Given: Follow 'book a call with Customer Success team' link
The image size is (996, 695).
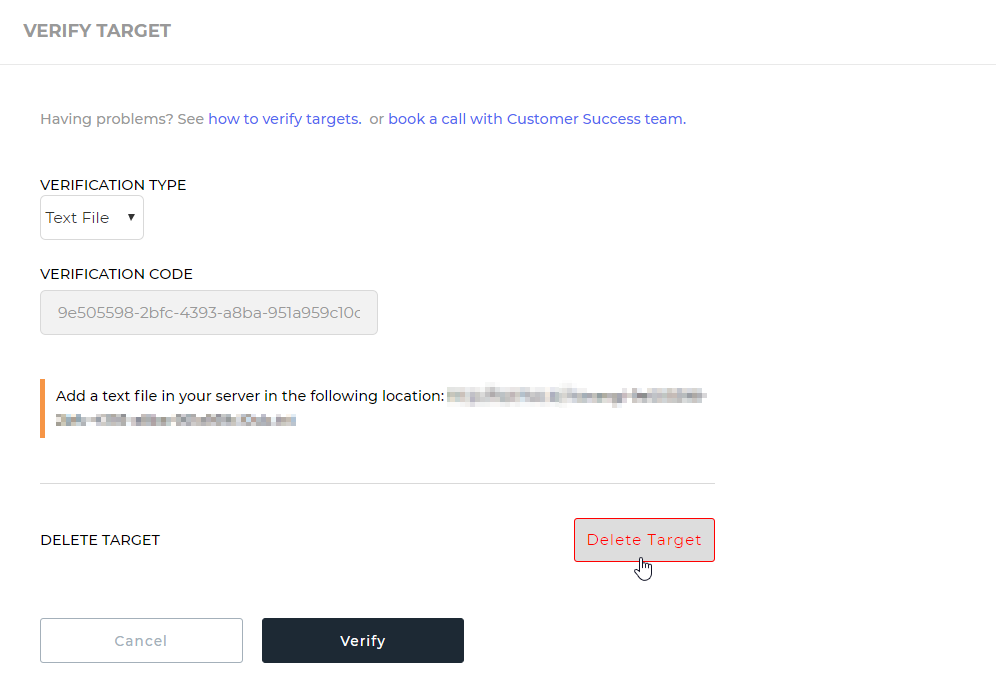Looking at the screenshot, I should pyautogui.click(x=537, y=119).
